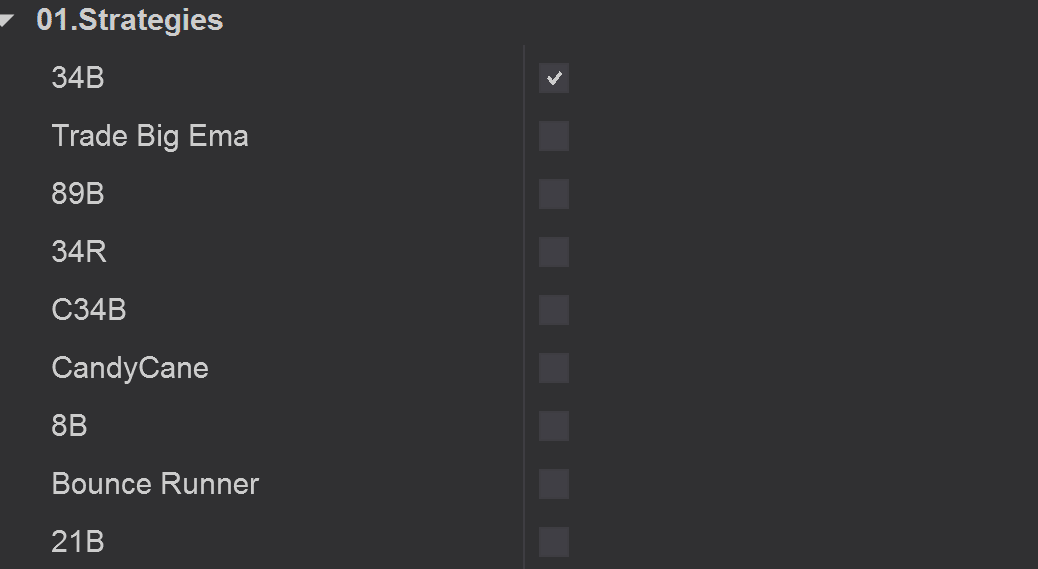Check the 21B strategy checkbox

click(554, 542)
